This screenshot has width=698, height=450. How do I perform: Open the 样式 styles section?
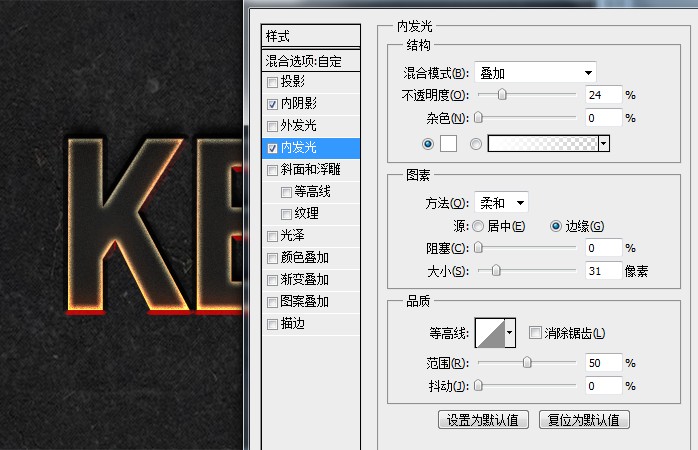click(x=311, y=36)
